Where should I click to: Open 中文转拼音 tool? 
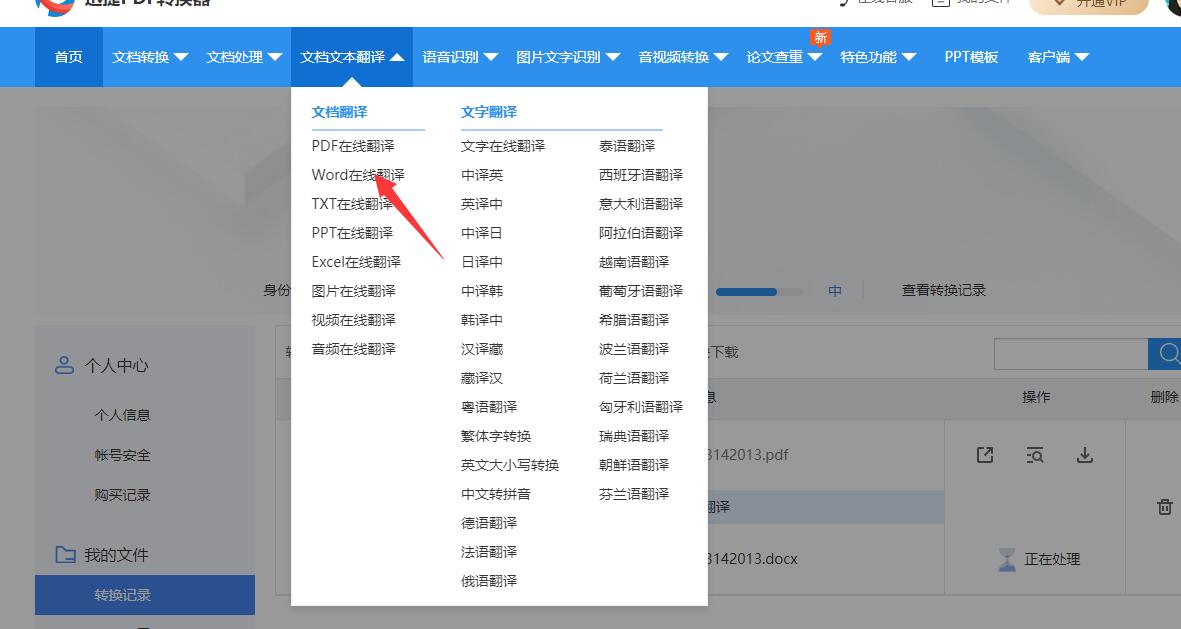(x=496, y=494)
